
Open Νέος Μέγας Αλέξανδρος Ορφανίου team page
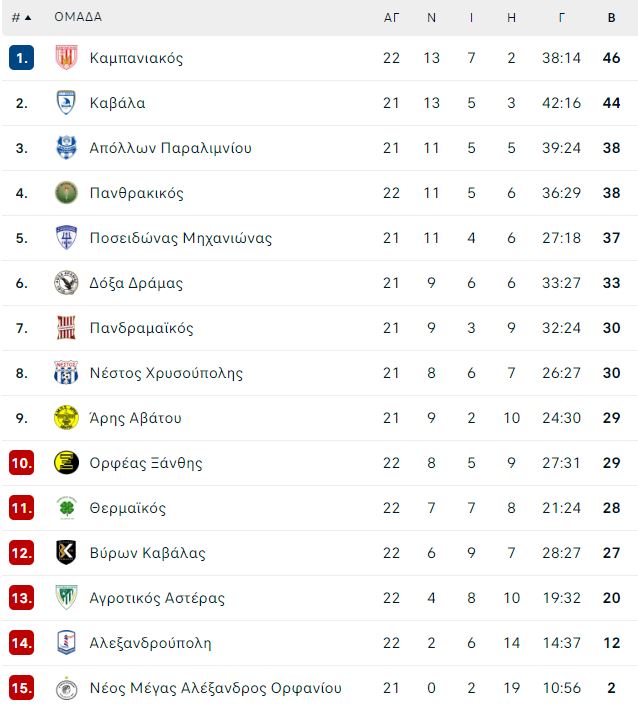pos(216,688)
